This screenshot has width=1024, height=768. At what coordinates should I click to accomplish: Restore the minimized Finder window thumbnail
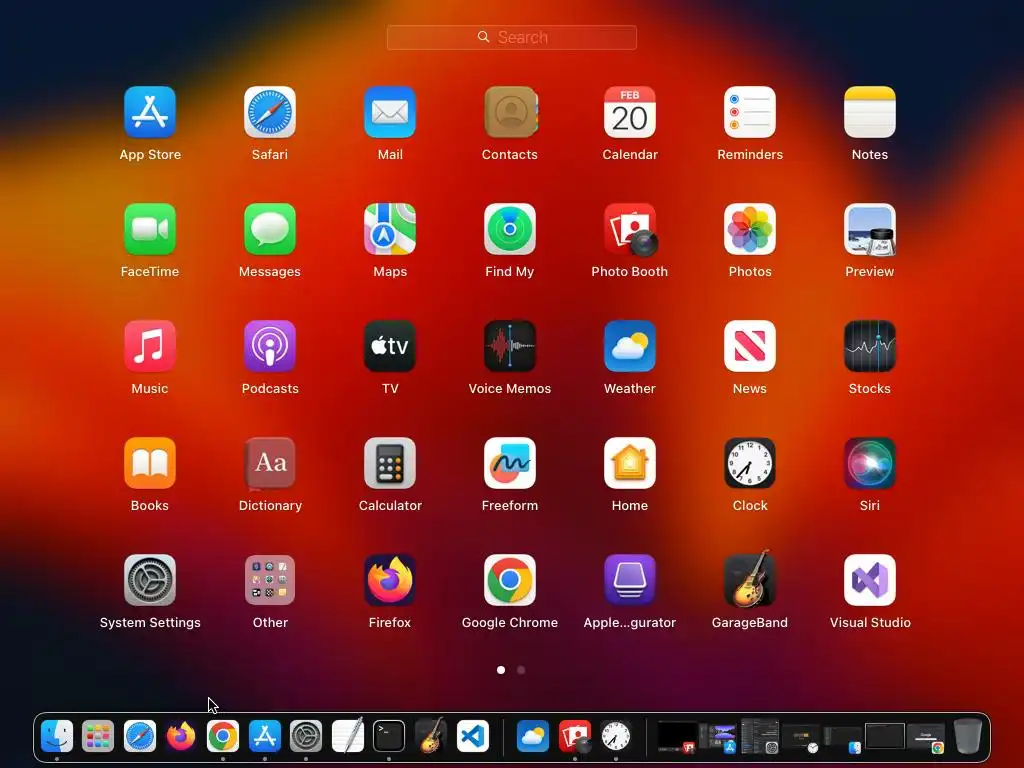click(842, 739)
